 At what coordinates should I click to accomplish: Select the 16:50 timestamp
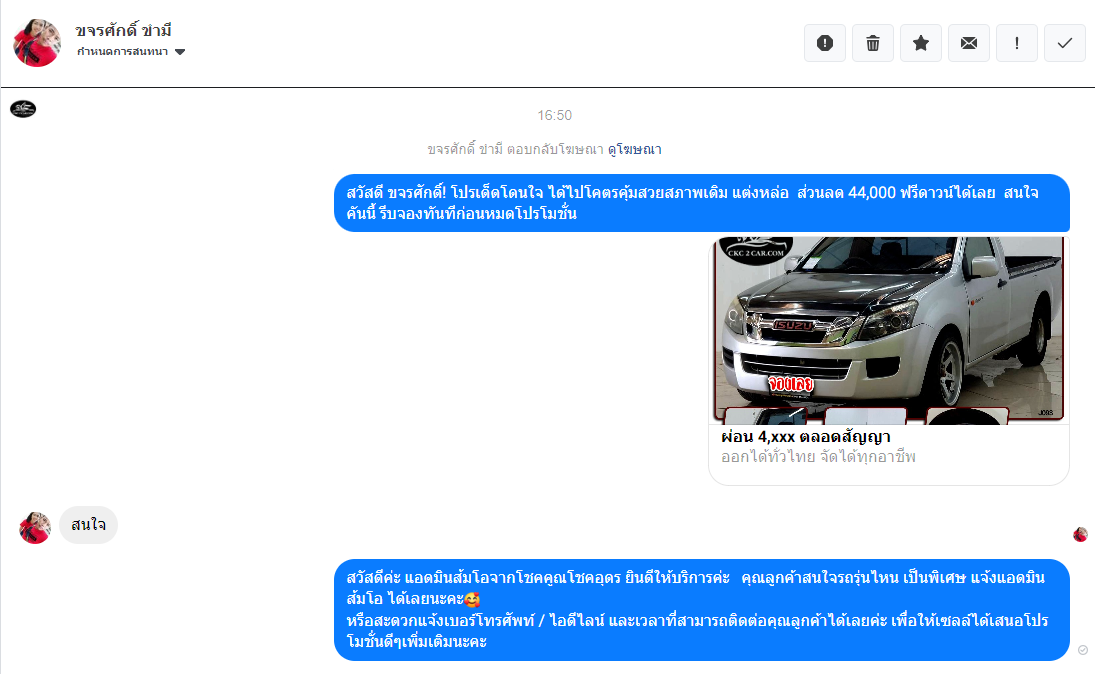click(x=554, y=115)
